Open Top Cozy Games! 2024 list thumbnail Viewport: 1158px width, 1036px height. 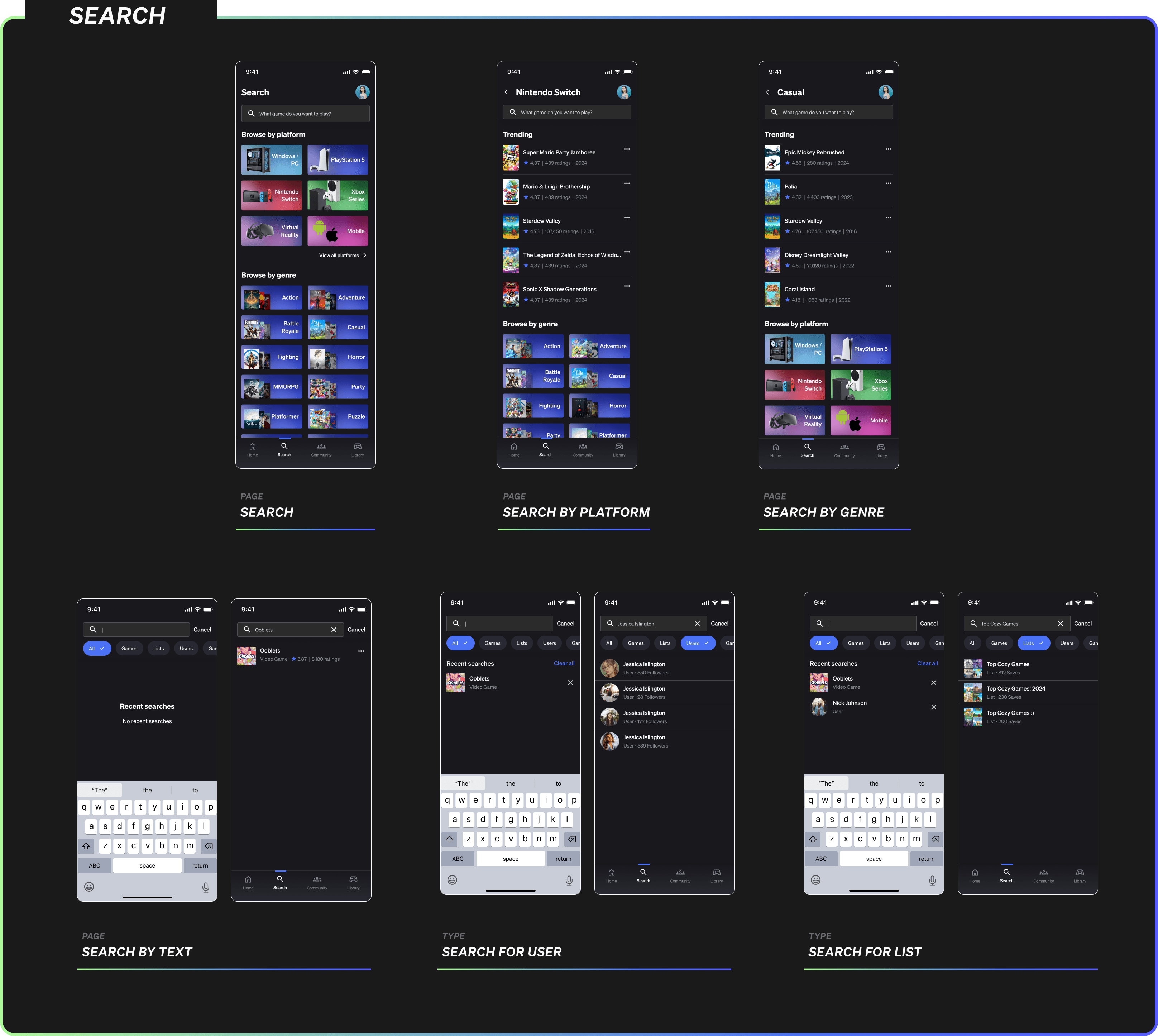pyautogui.click(x=973, y=693)
